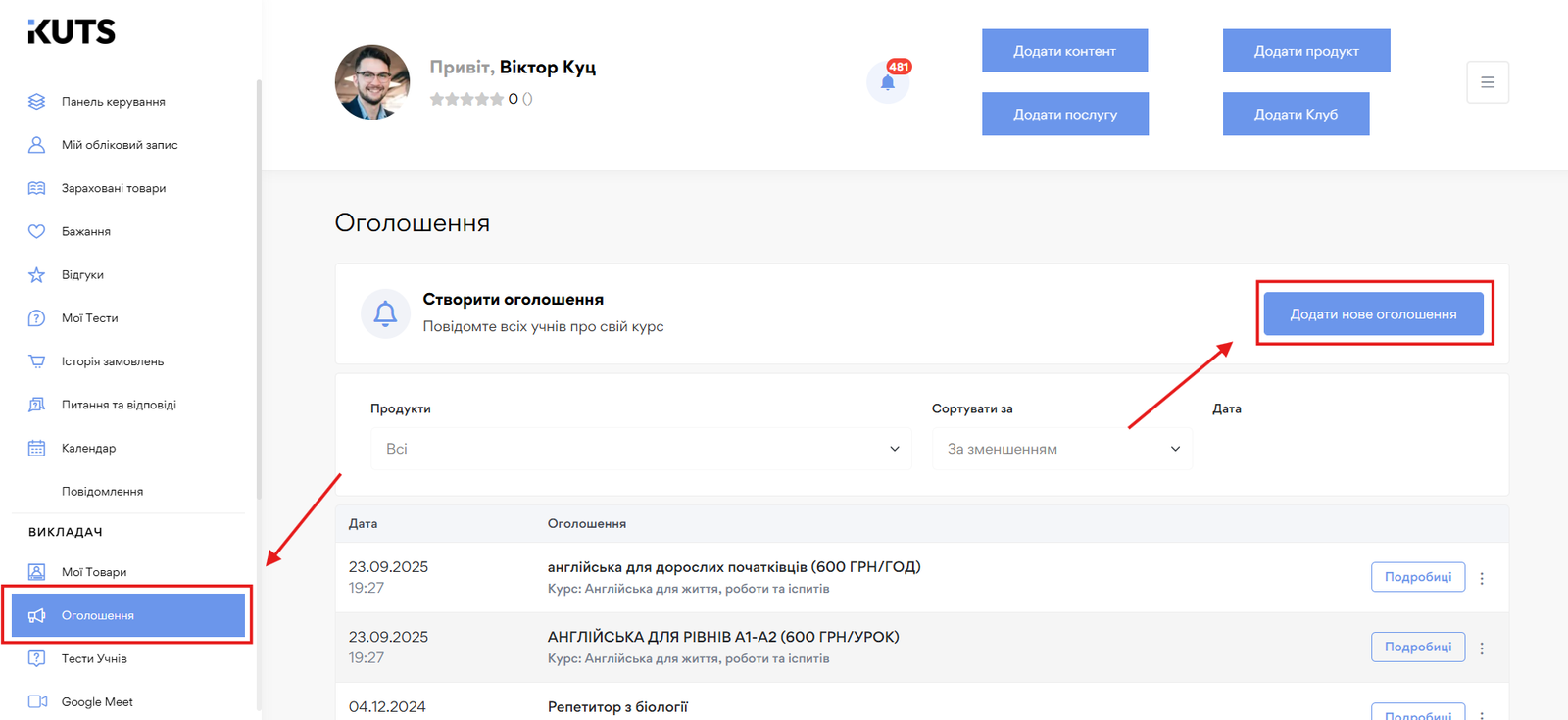Open Зараховані товари page
The height and width of the screenshot is (720, 1568).
[114, 188]
